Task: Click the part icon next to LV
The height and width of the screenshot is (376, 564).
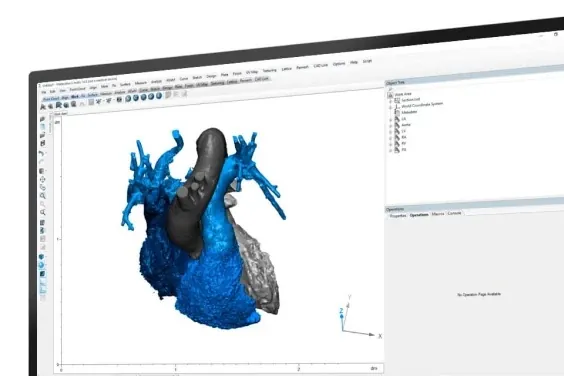Action: click(x=397, y=131)
